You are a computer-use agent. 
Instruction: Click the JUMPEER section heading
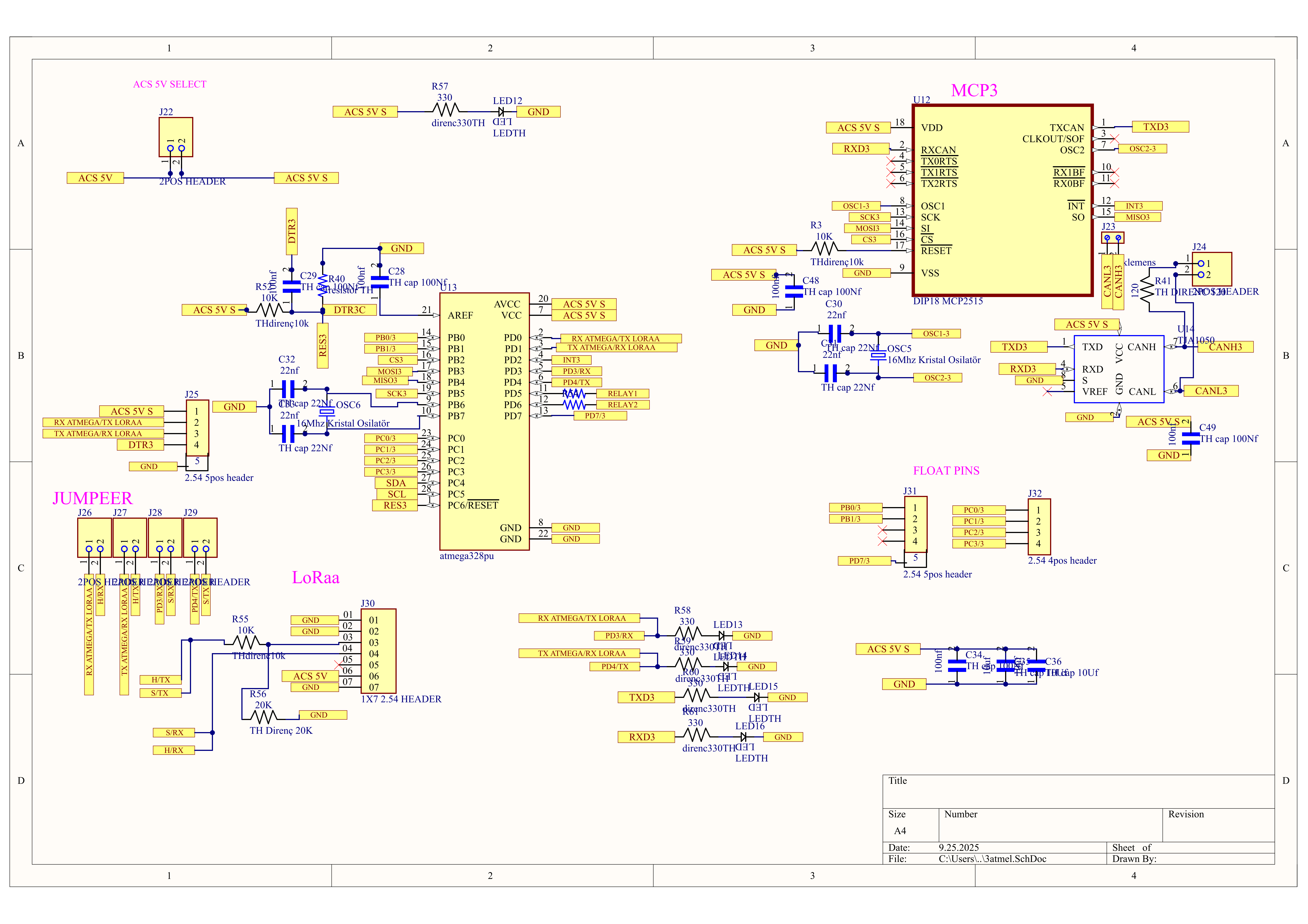92,498
